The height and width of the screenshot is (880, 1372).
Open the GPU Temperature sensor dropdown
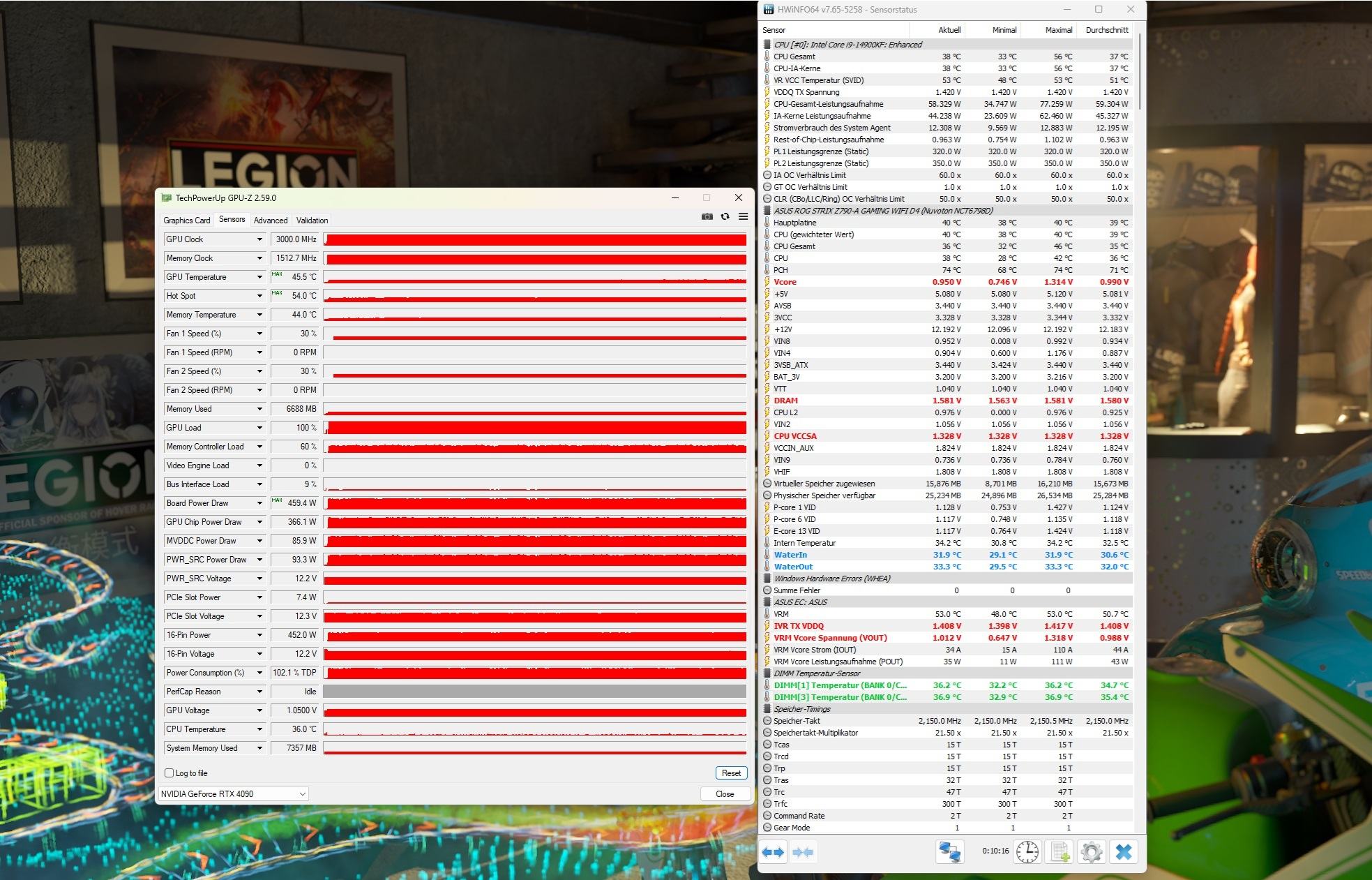click(259, 277)
